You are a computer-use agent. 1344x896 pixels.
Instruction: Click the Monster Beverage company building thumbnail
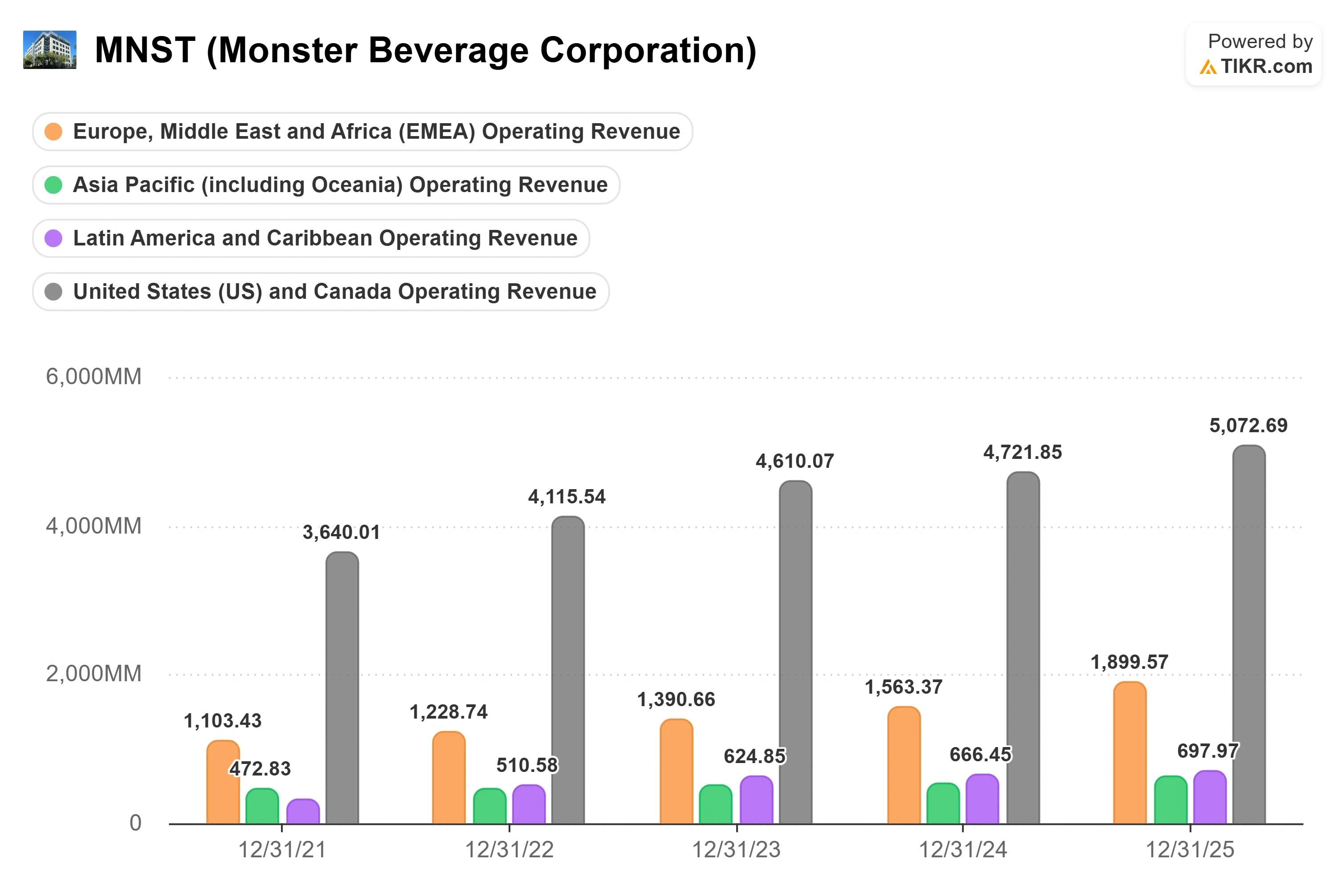coord(50,50)
